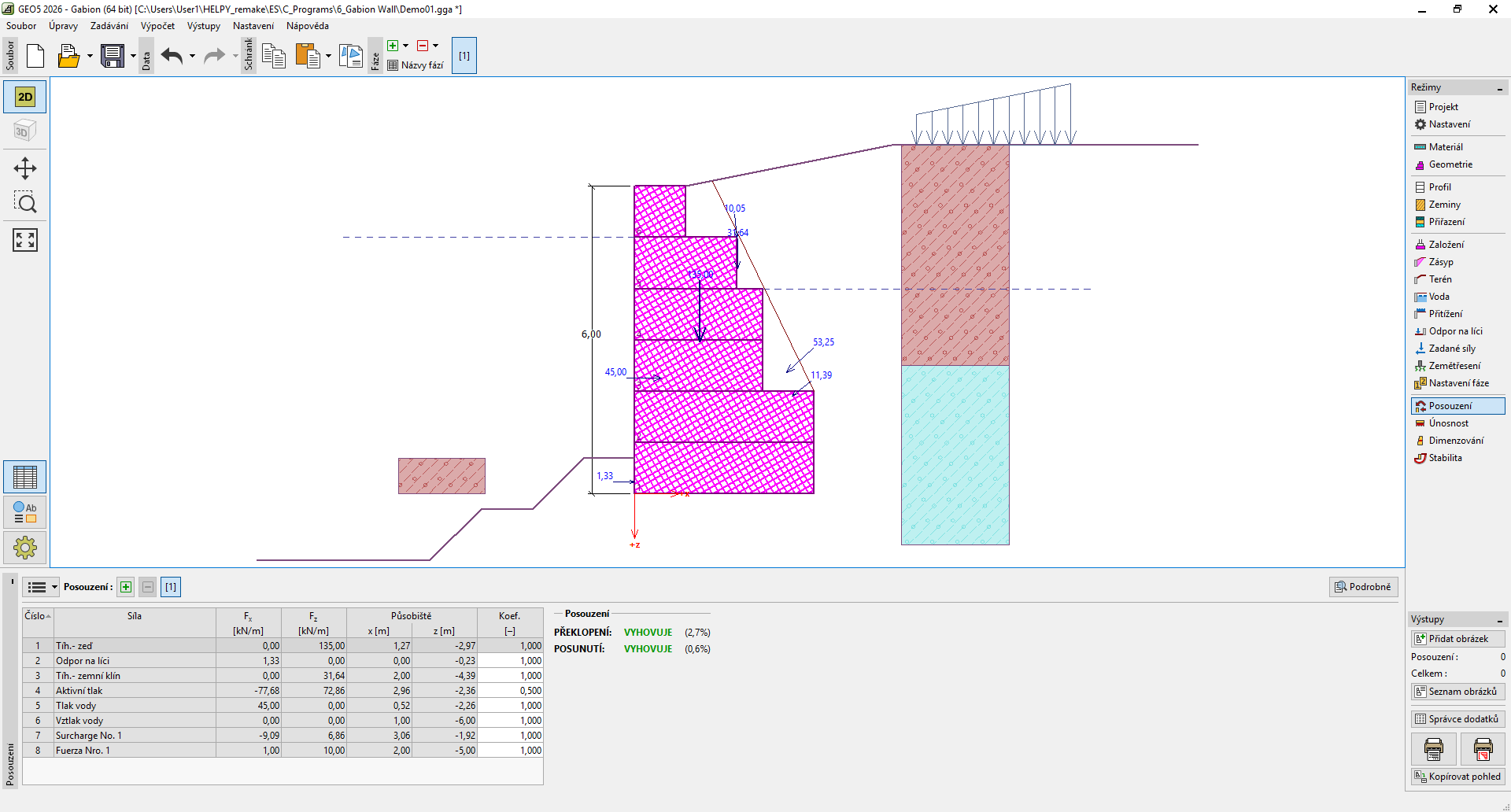
Task: Toggle the table view button
Action: pos(25,477)
